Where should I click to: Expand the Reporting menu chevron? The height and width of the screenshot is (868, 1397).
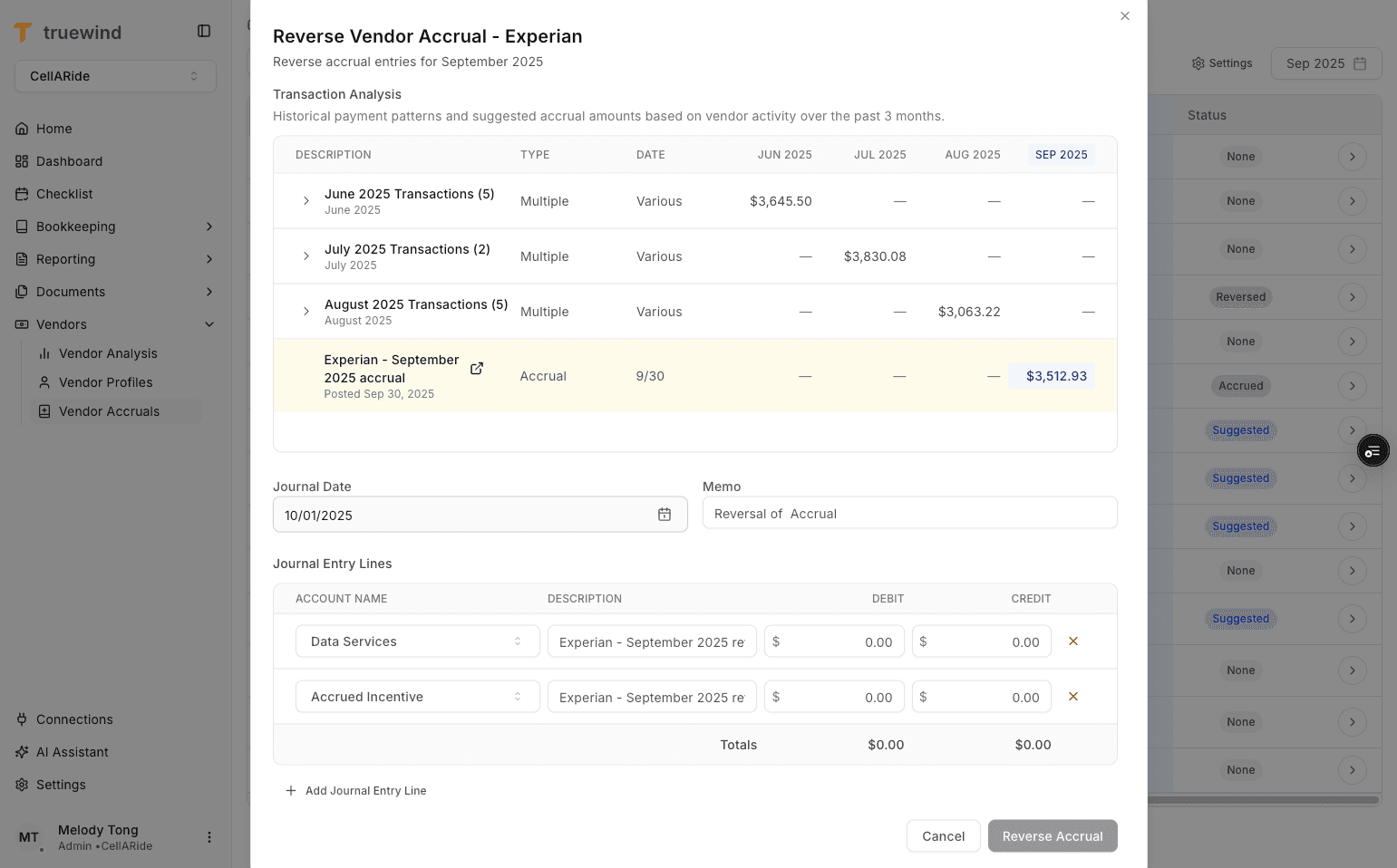(209, 259)
